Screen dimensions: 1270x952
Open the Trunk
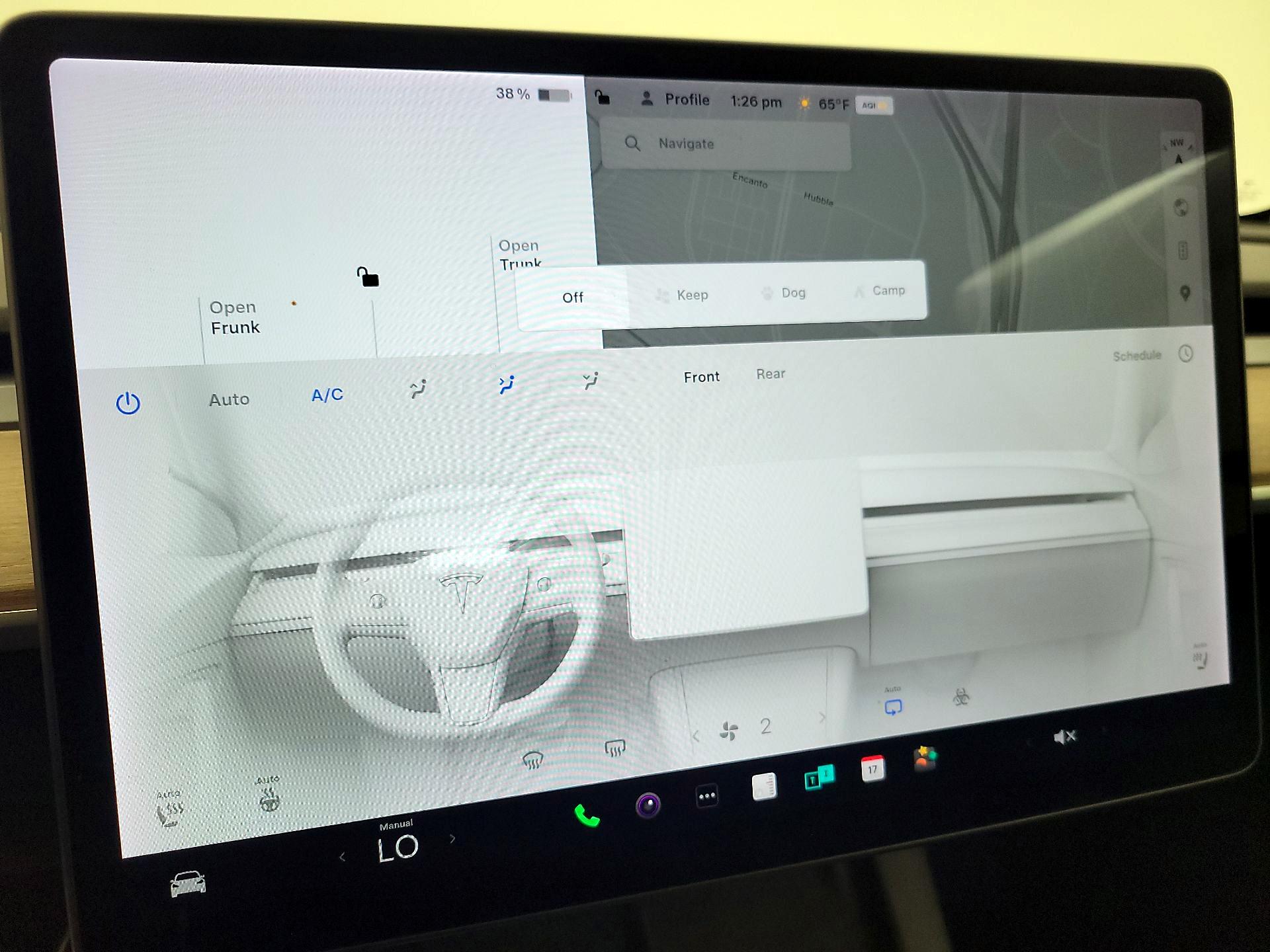[x=520, y=255]
